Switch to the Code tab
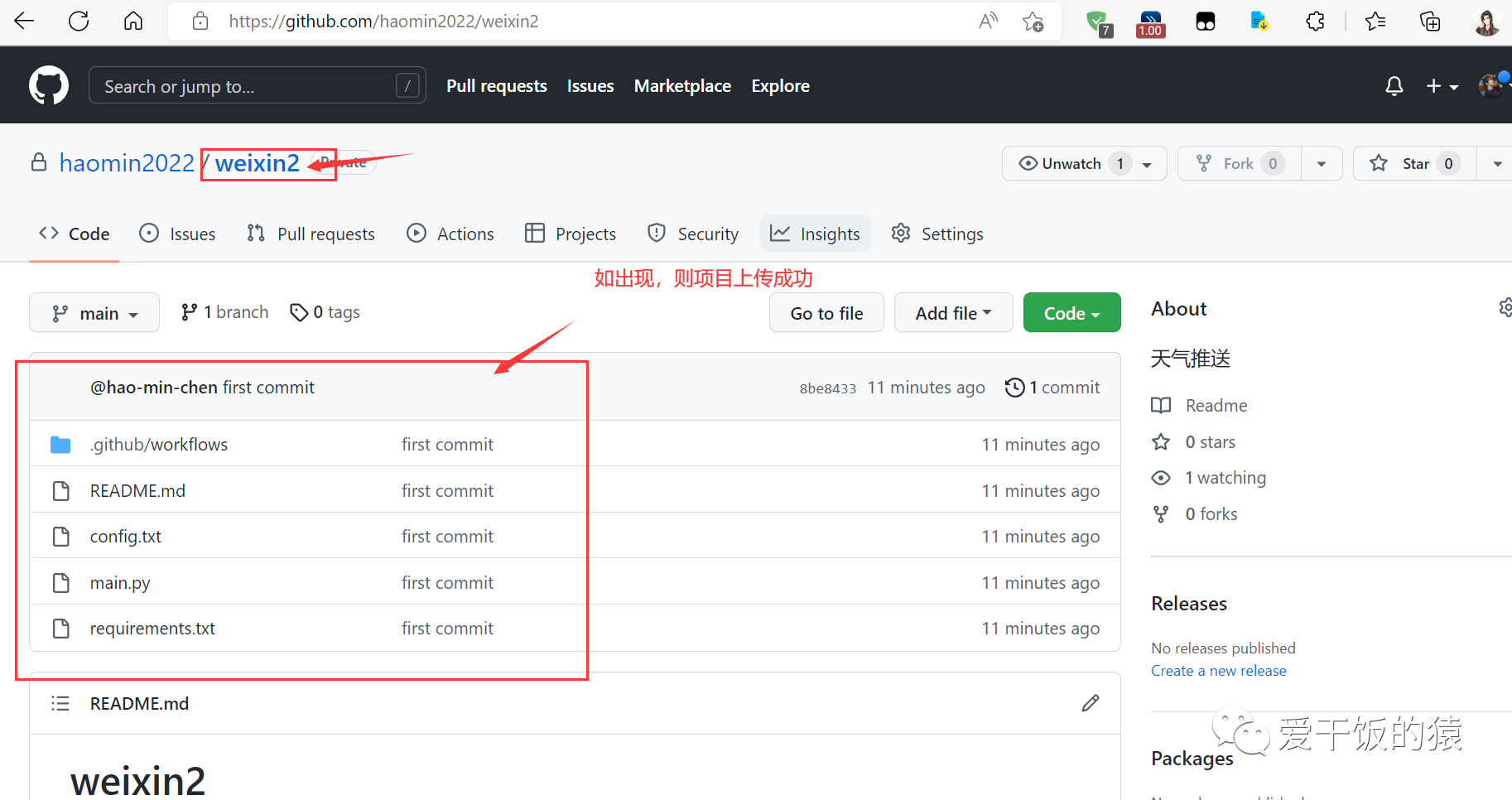This screenshot has width=1512, height=800. click(75, 234)
